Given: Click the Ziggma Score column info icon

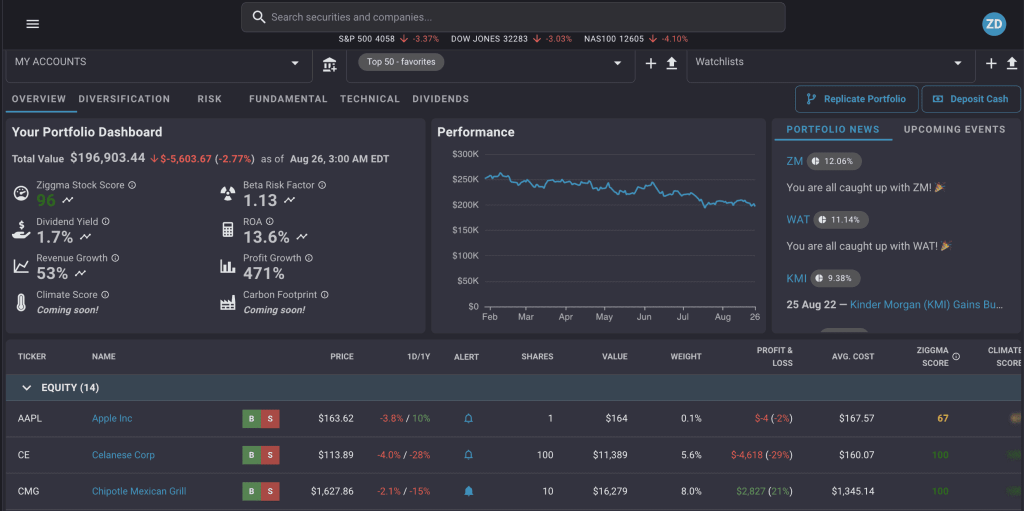Looking at the screenshot, I should [x=956, y=357].
